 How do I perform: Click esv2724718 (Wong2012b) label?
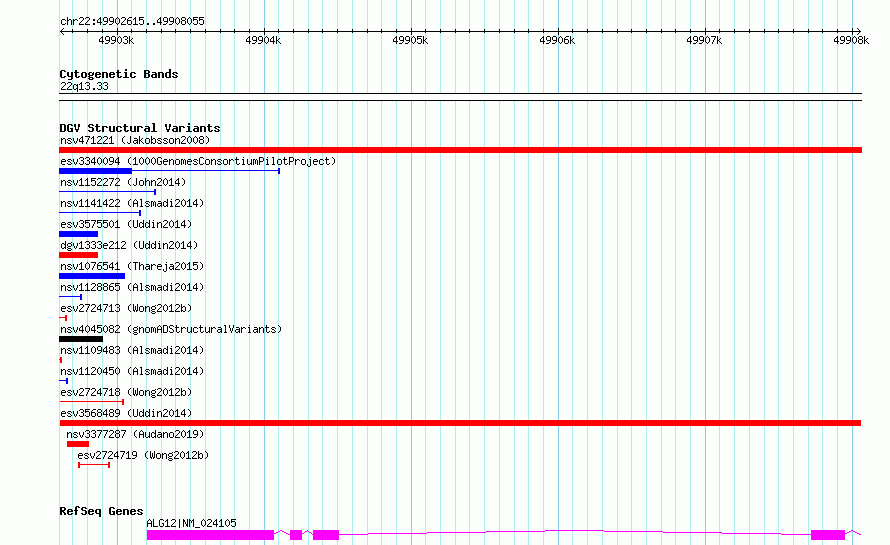point(126,392)
